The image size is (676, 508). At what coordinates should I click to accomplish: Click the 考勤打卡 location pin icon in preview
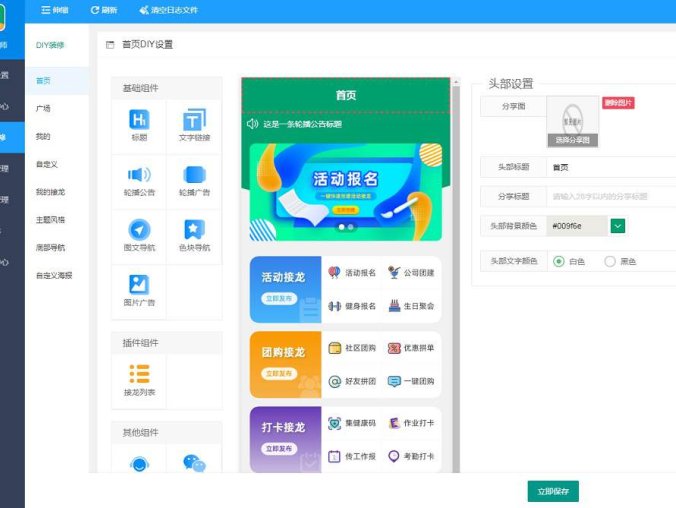tap(394, 456)
